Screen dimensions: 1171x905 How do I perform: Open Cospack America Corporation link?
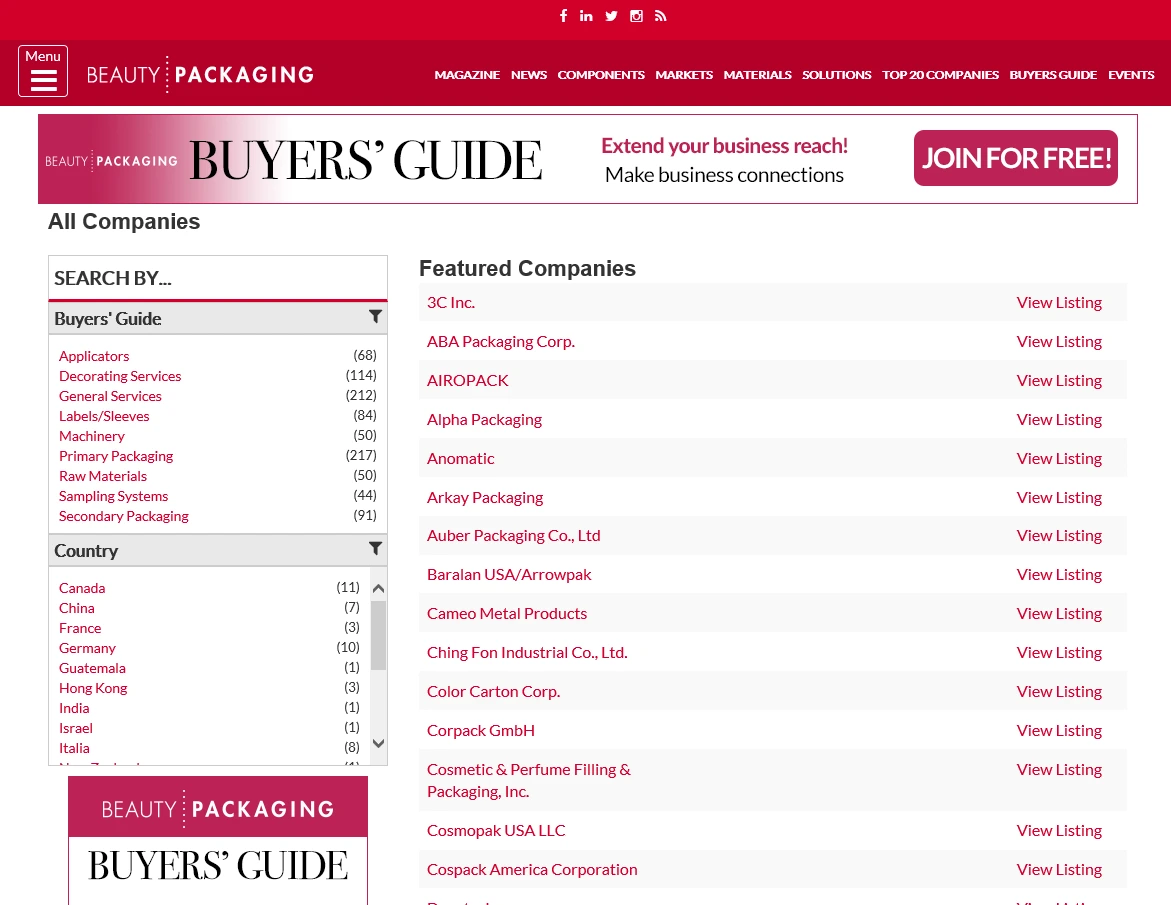tap(532, 870)
